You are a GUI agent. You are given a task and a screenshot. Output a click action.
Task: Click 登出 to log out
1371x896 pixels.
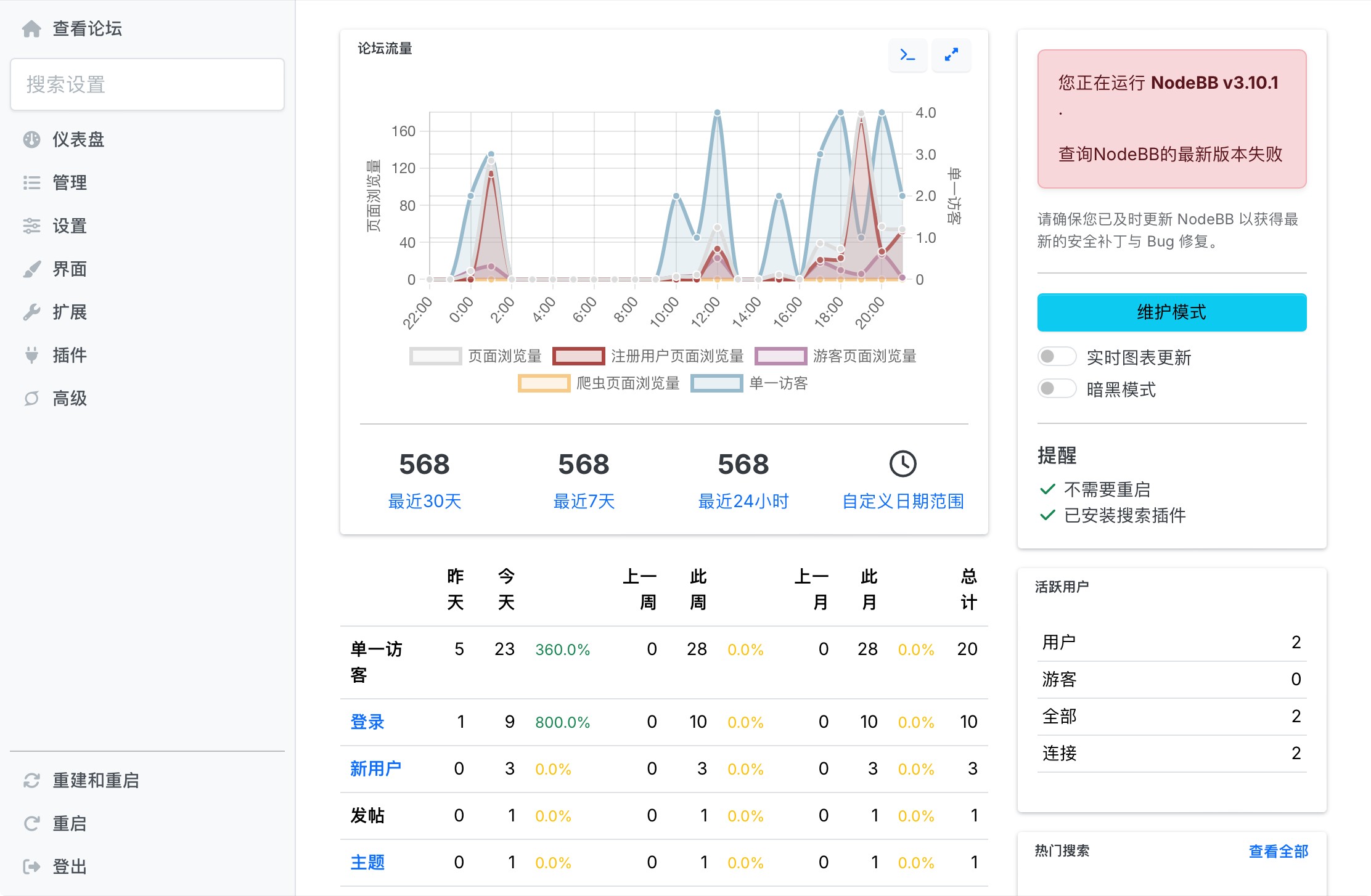[x=70, y=867]
